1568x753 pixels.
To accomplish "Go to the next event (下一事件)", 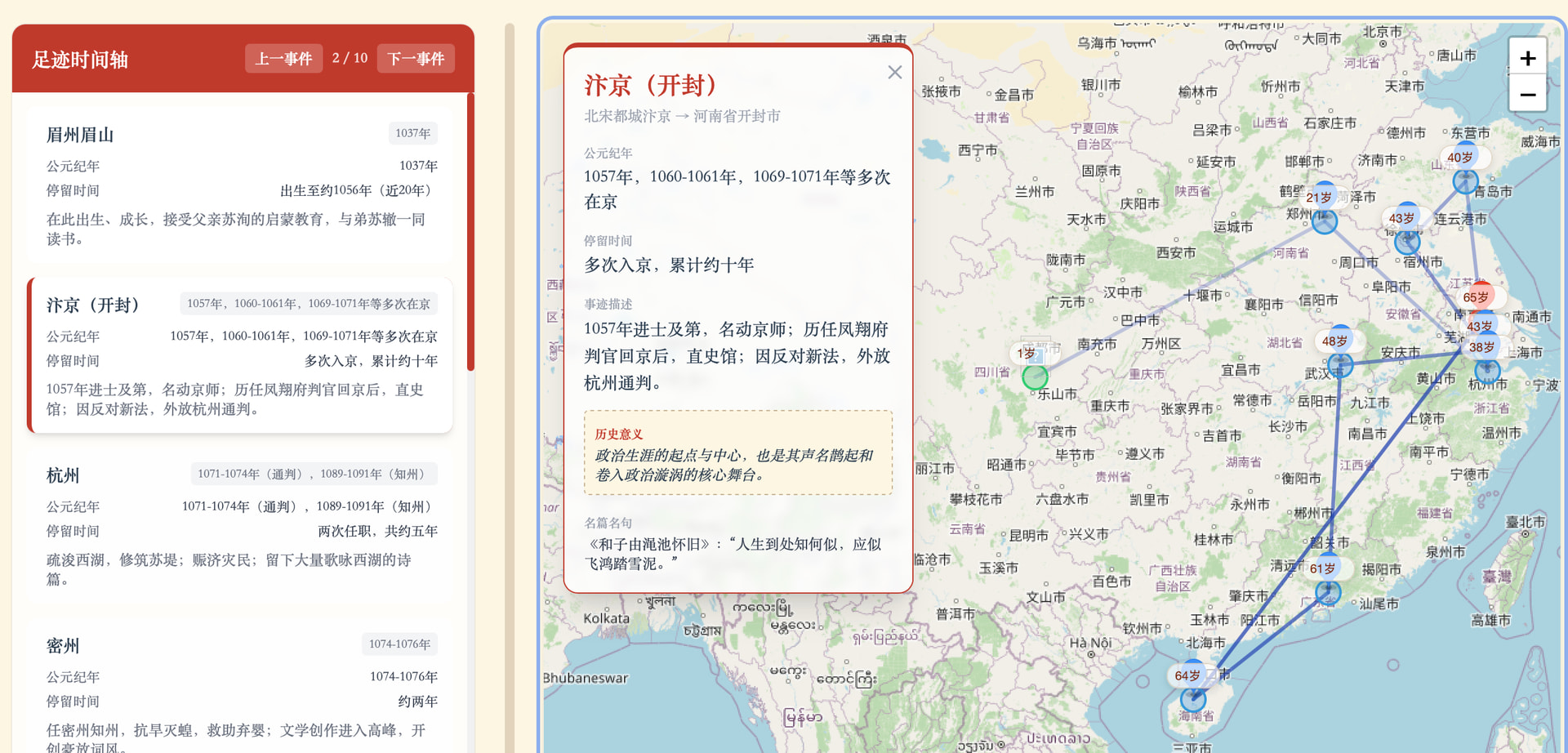I will (x=416, y=59).
